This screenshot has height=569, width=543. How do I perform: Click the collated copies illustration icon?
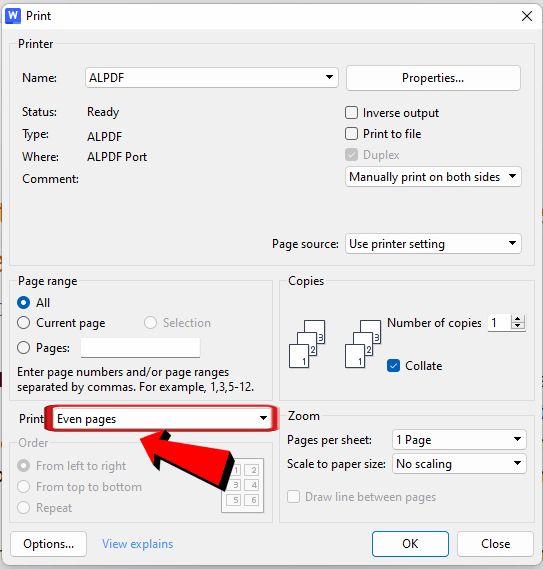point(363,344)
